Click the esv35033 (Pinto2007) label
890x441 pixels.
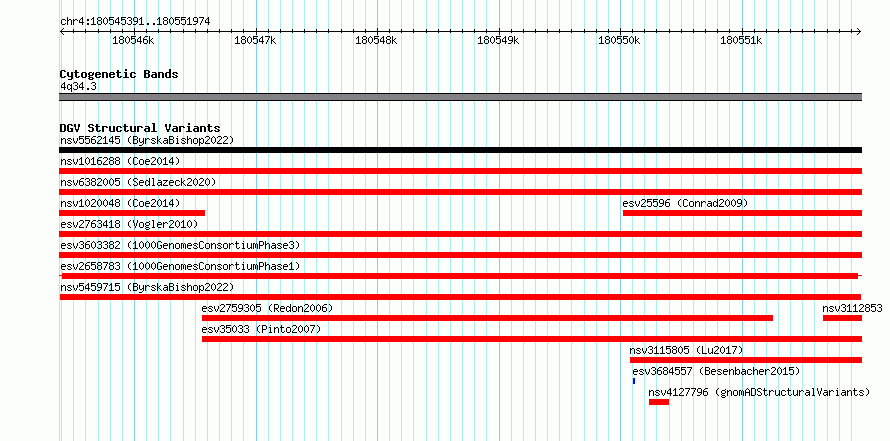[261, 329]
